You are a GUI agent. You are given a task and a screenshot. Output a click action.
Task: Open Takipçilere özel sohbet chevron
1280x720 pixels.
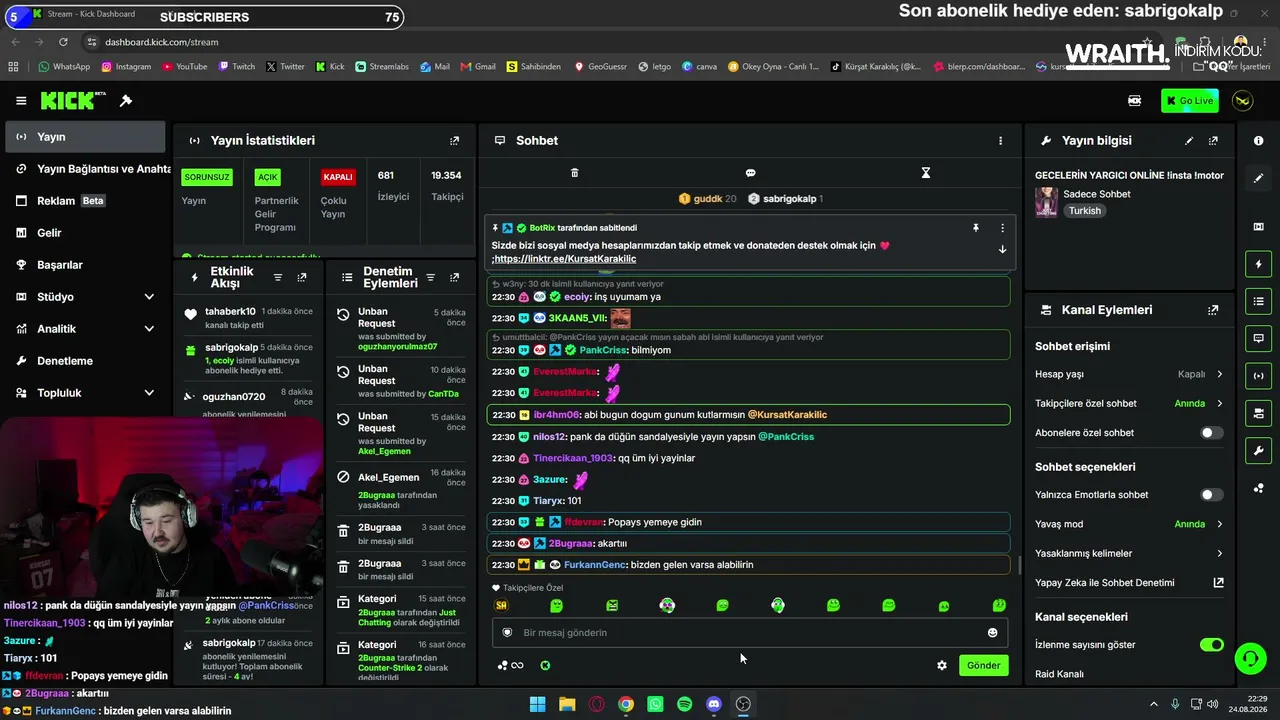pos(1219,404)
